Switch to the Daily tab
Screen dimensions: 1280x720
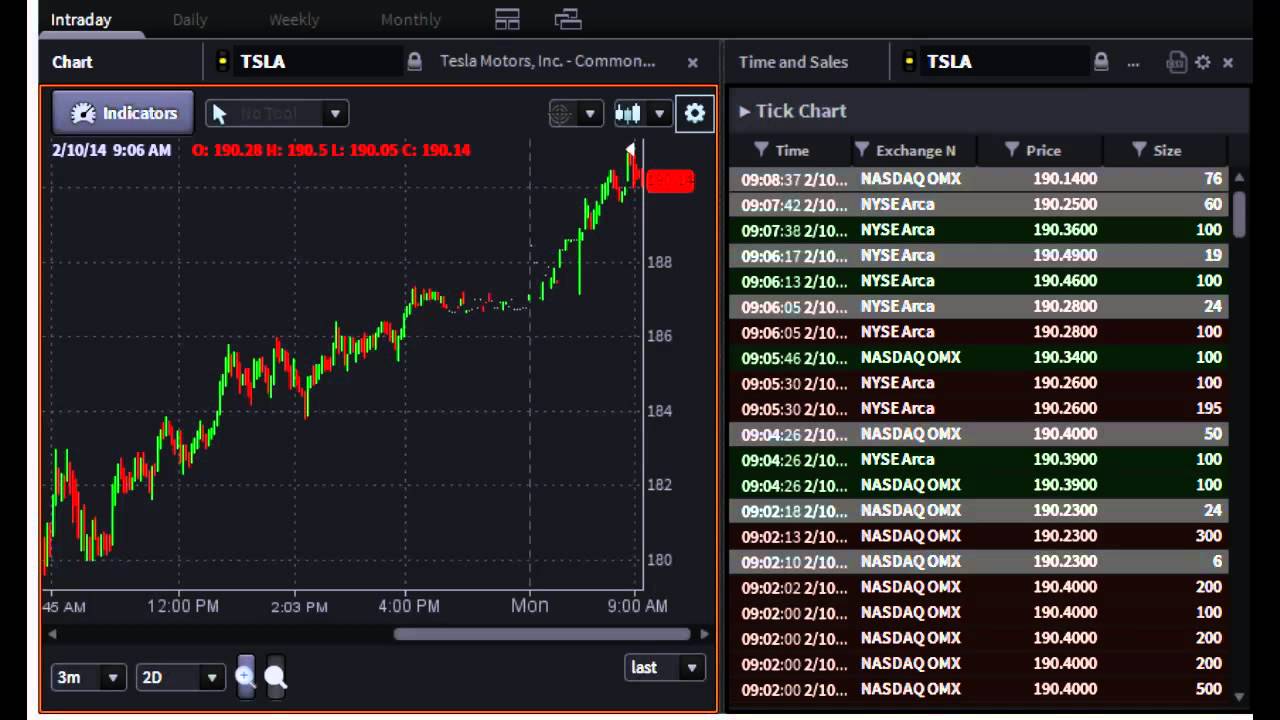click(189, 19)
